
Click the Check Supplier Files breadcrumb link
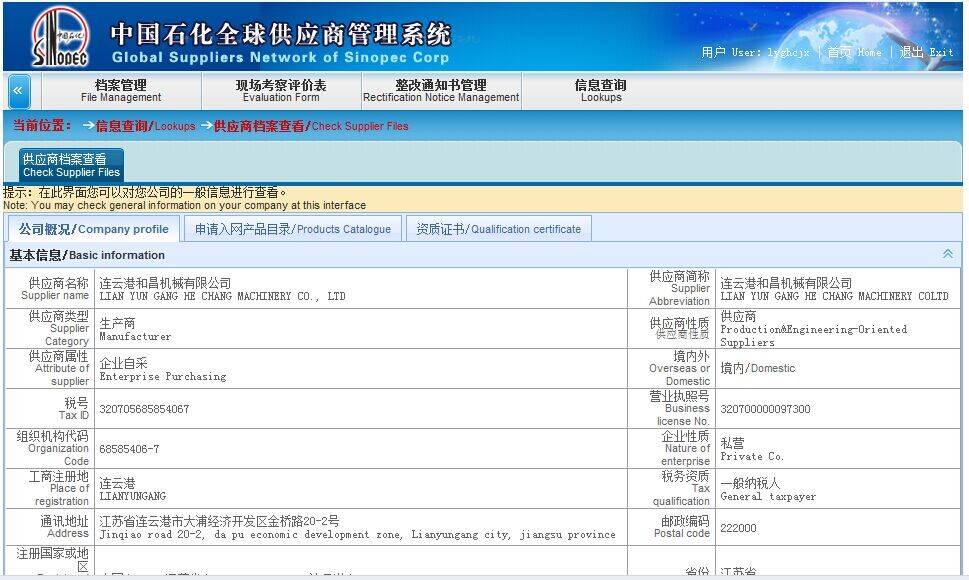coord(311,126)
